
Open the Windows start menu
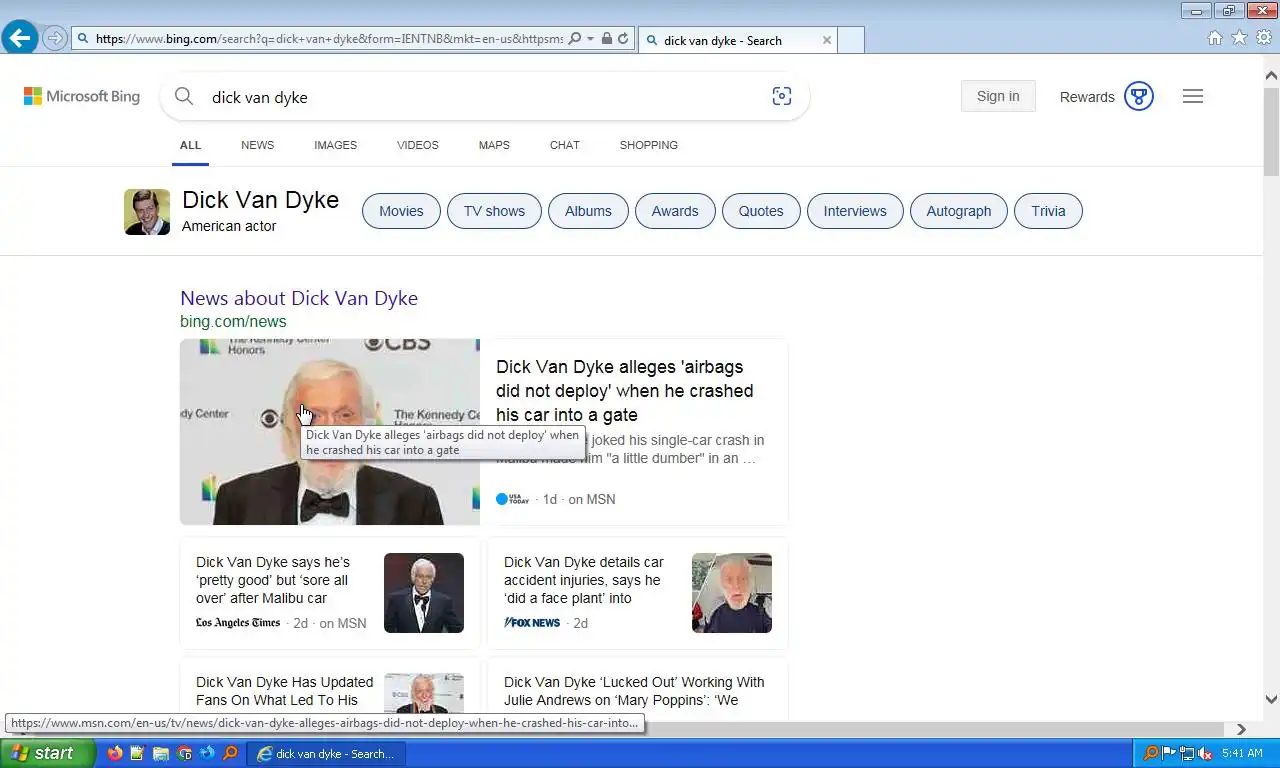pyautogui.click(x=48, y=753)
